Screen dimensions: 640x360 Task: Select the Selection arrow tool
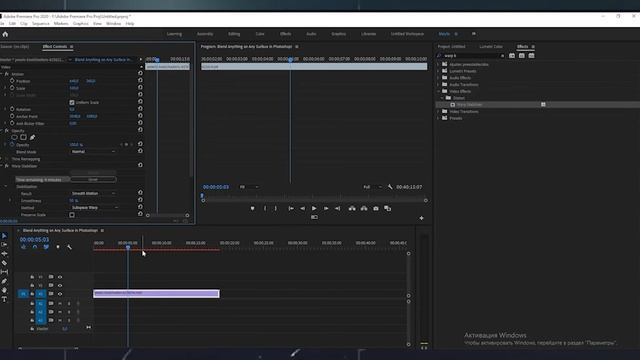pyautogui.click(x=4, y=236)
